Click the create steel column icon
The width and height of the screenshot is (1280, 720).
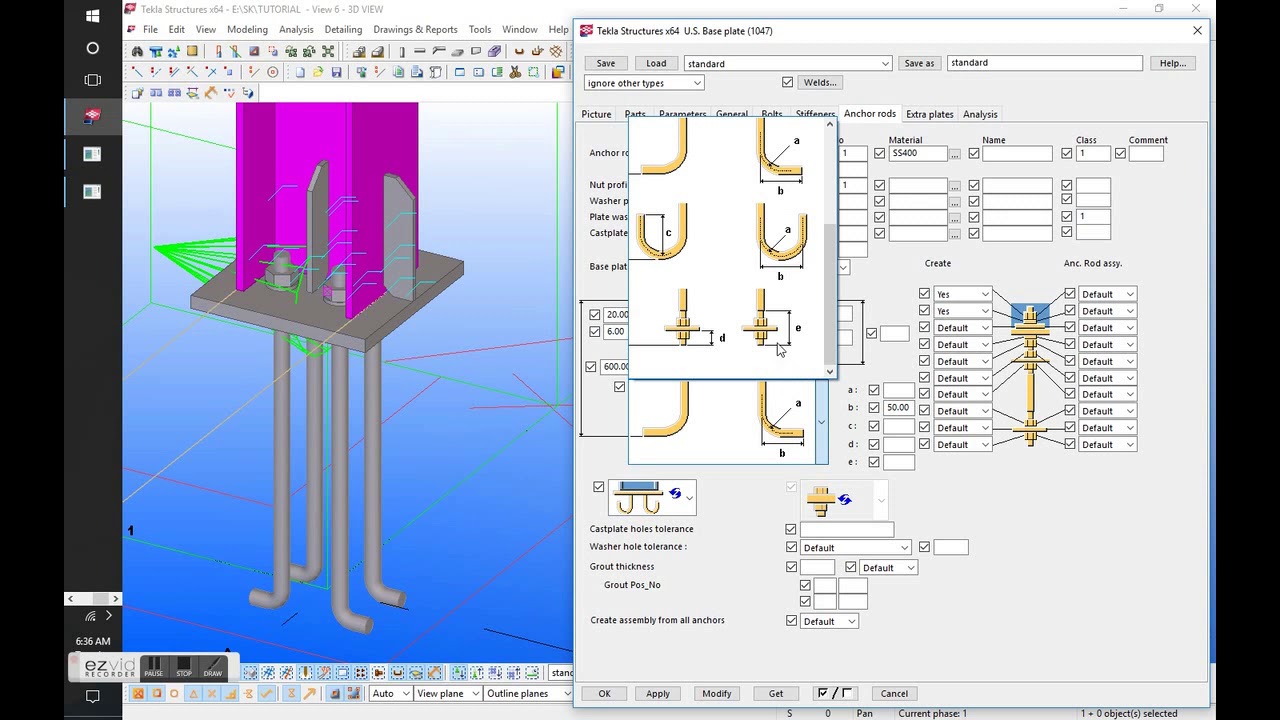(402, 52)
